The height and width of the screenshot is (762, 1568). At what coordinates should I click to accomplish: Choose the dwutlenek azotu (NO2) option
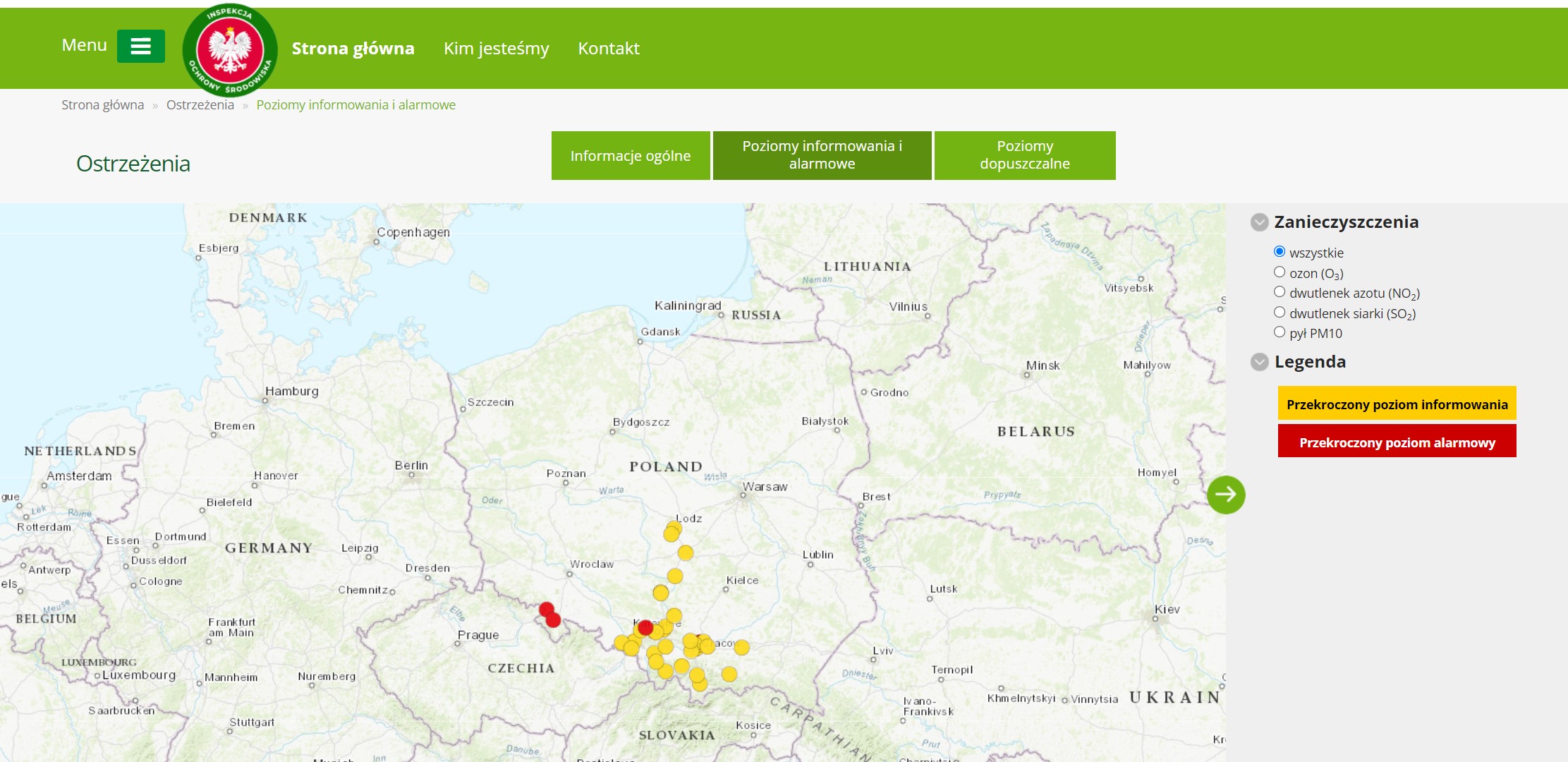(1280, 291)
